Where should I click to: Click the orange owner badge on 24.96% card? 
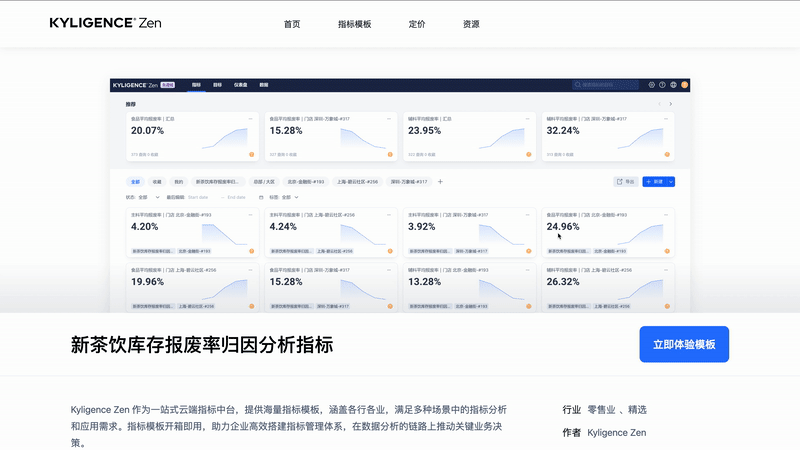(667, 251)
